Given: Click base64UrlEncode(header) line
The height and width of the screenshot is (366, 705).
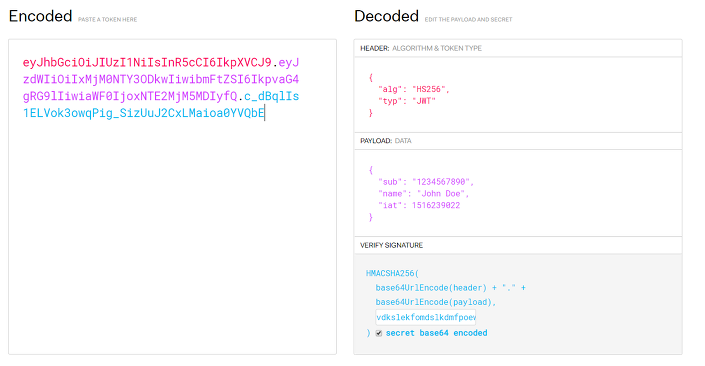Looking at the screenshot, I should pyautogui.click(x=451, y=287).
